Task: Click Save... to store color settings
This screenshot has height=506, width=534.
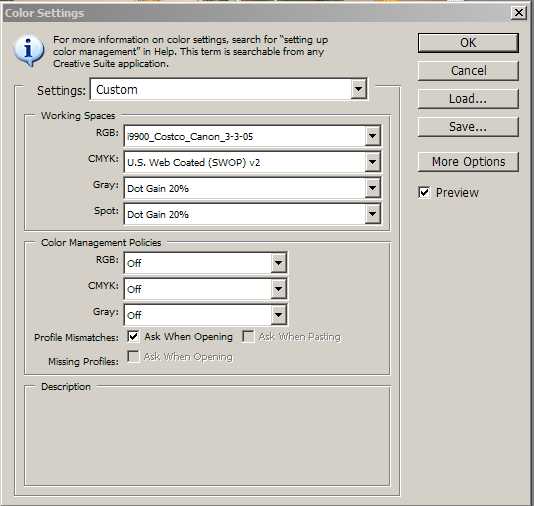Action: [468, 127]
